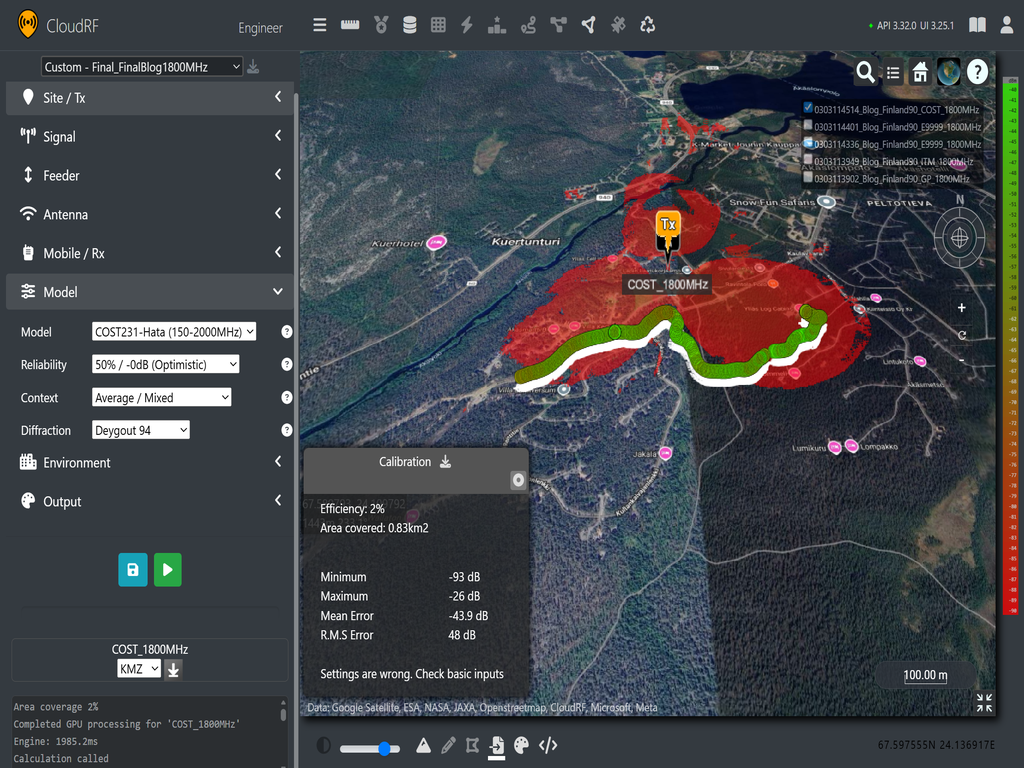
Task: Open the ruler measurement tool
Action: coord(350,25)
